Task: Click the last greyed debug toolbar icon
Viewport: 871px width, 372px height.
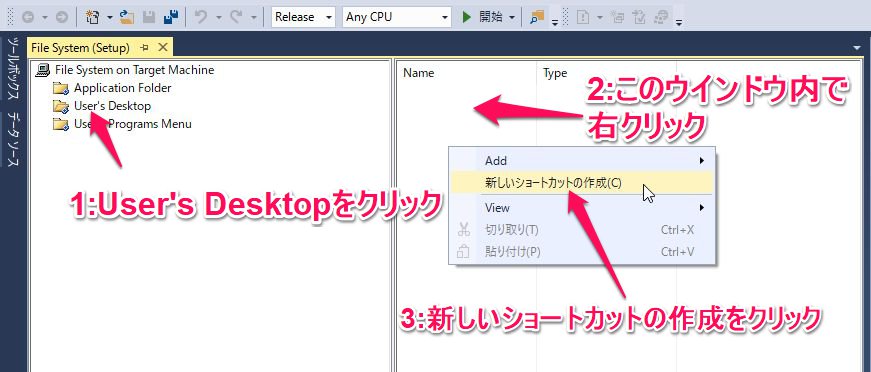Action: [x=662, y=17]
